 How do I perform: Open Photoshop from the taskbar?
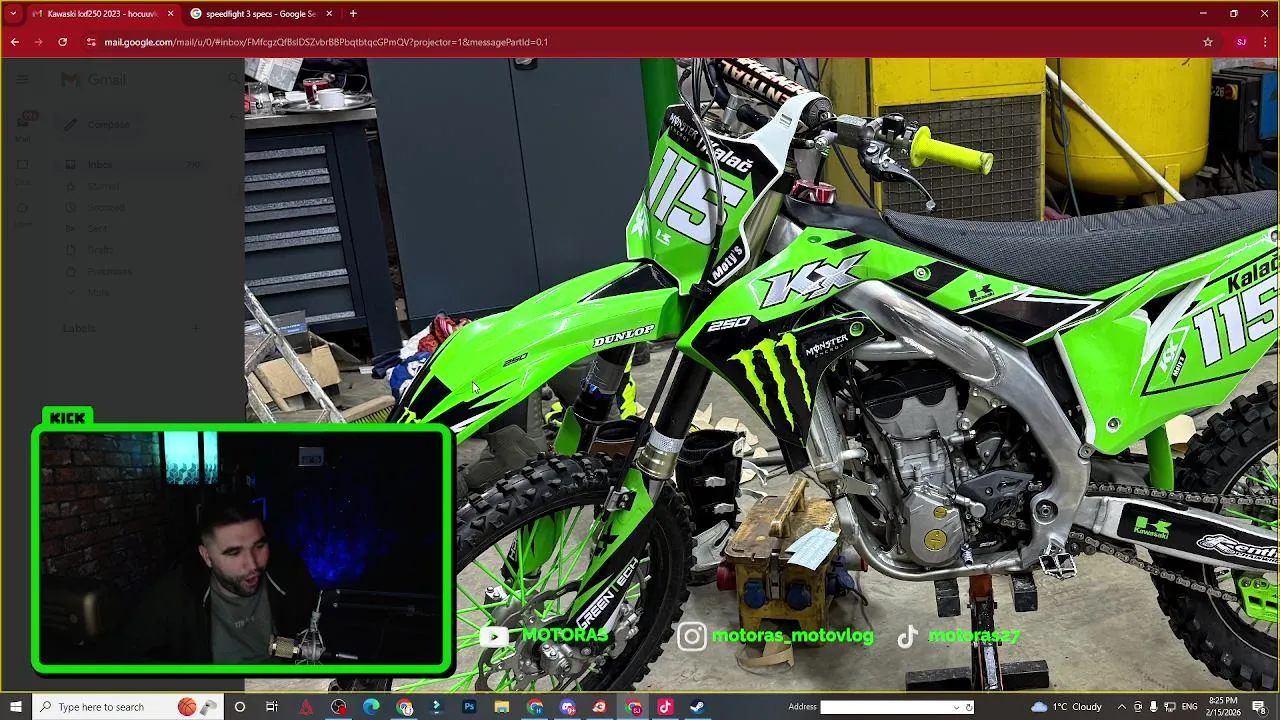pyautogui.click(x=469, y=707)
